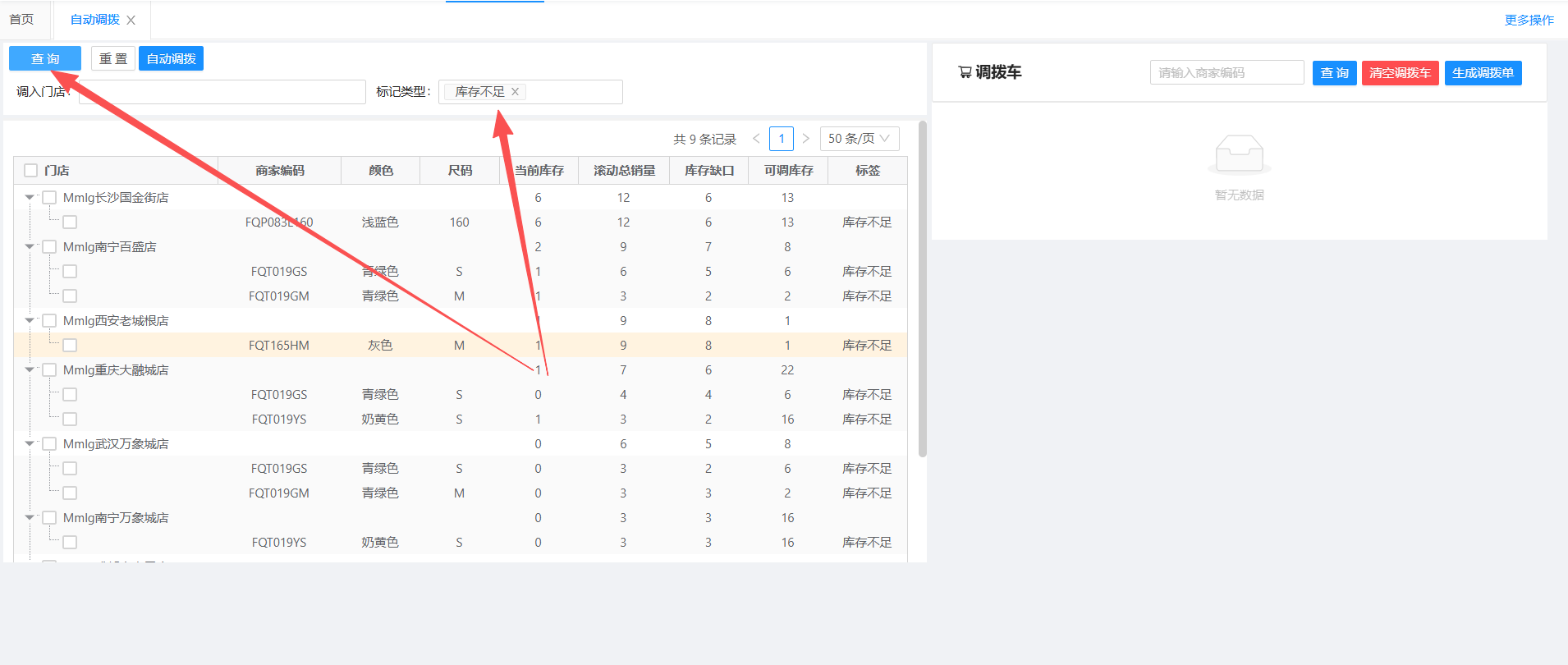Image resolution: width=1568 pixels, height=665 pixels.
Task: Select page 1 in pagination
Action: tap(781, 139)
